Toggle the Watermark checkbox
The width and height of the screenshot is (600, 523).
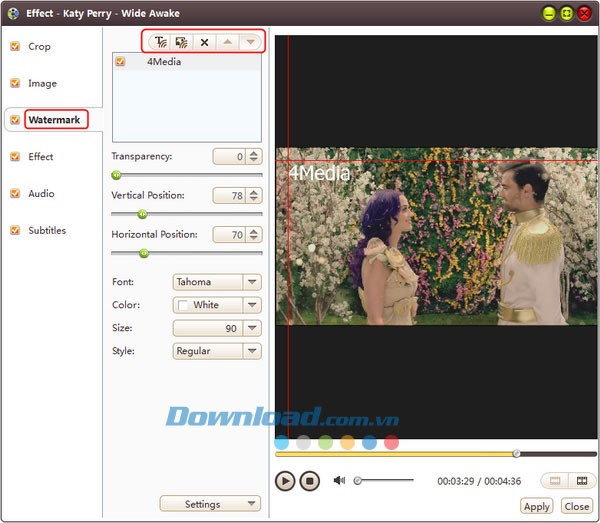pyautogui.click(x=15, y=120)
